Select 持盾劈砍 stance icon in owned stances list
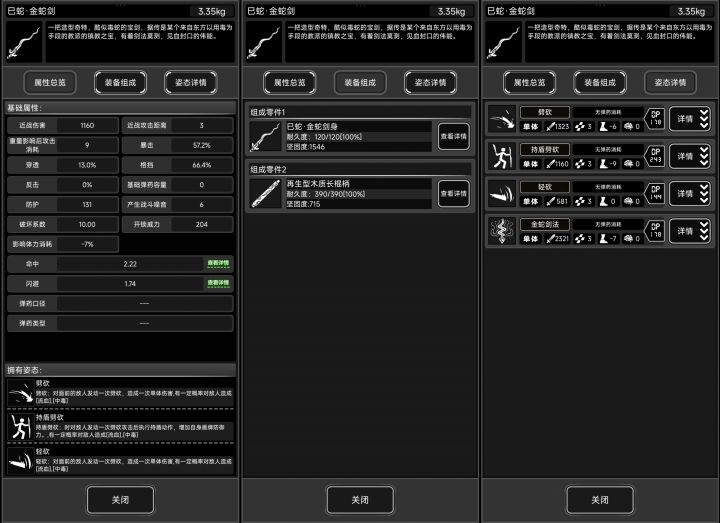 pos(21,427)
